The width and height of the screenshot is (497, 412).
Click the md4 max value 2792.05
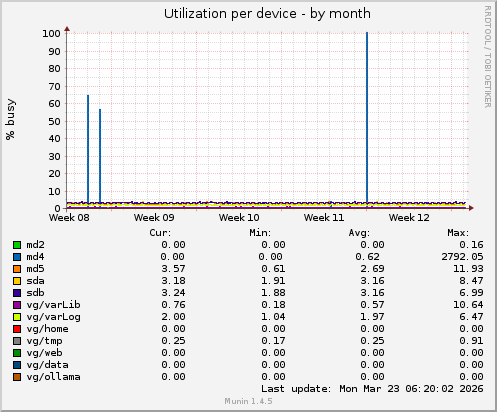click(x=462, y=257)
